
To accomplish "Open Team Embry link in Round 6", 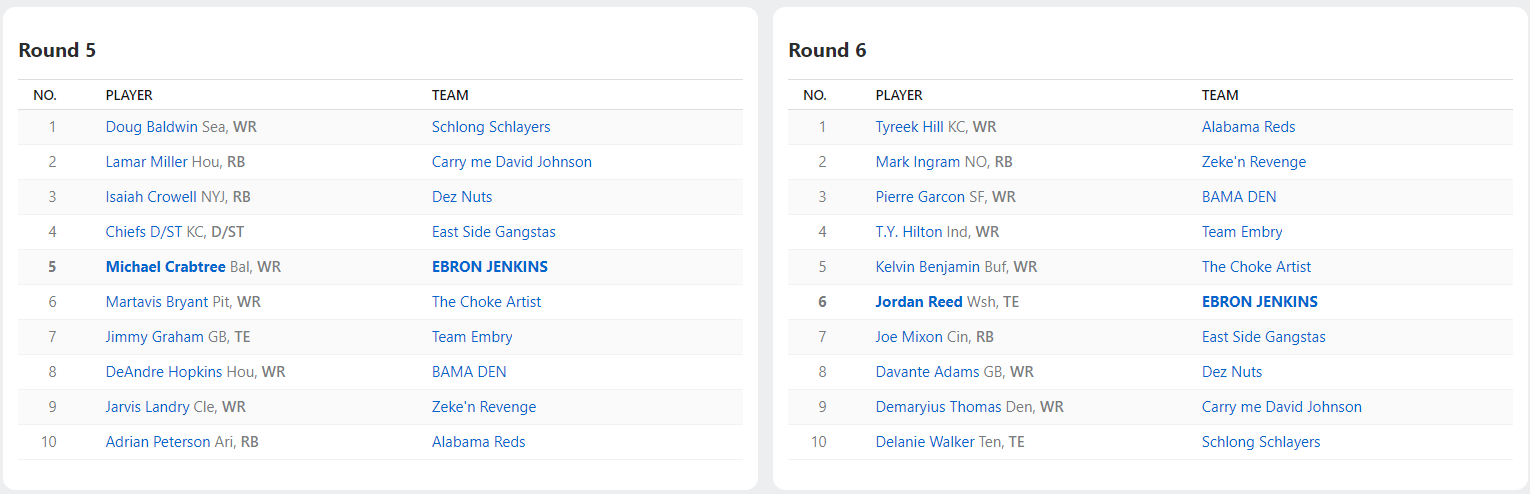I will tap(1241, 232).
